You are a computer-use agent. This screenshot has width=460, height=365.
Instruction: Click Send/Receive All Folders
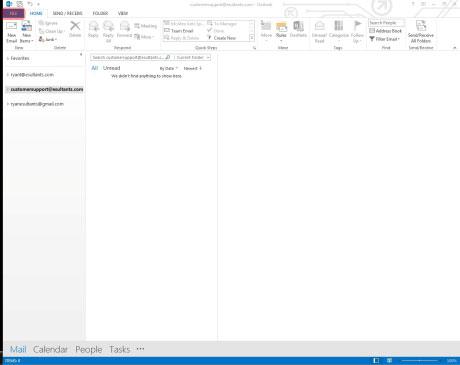click(x=421, y=32)
